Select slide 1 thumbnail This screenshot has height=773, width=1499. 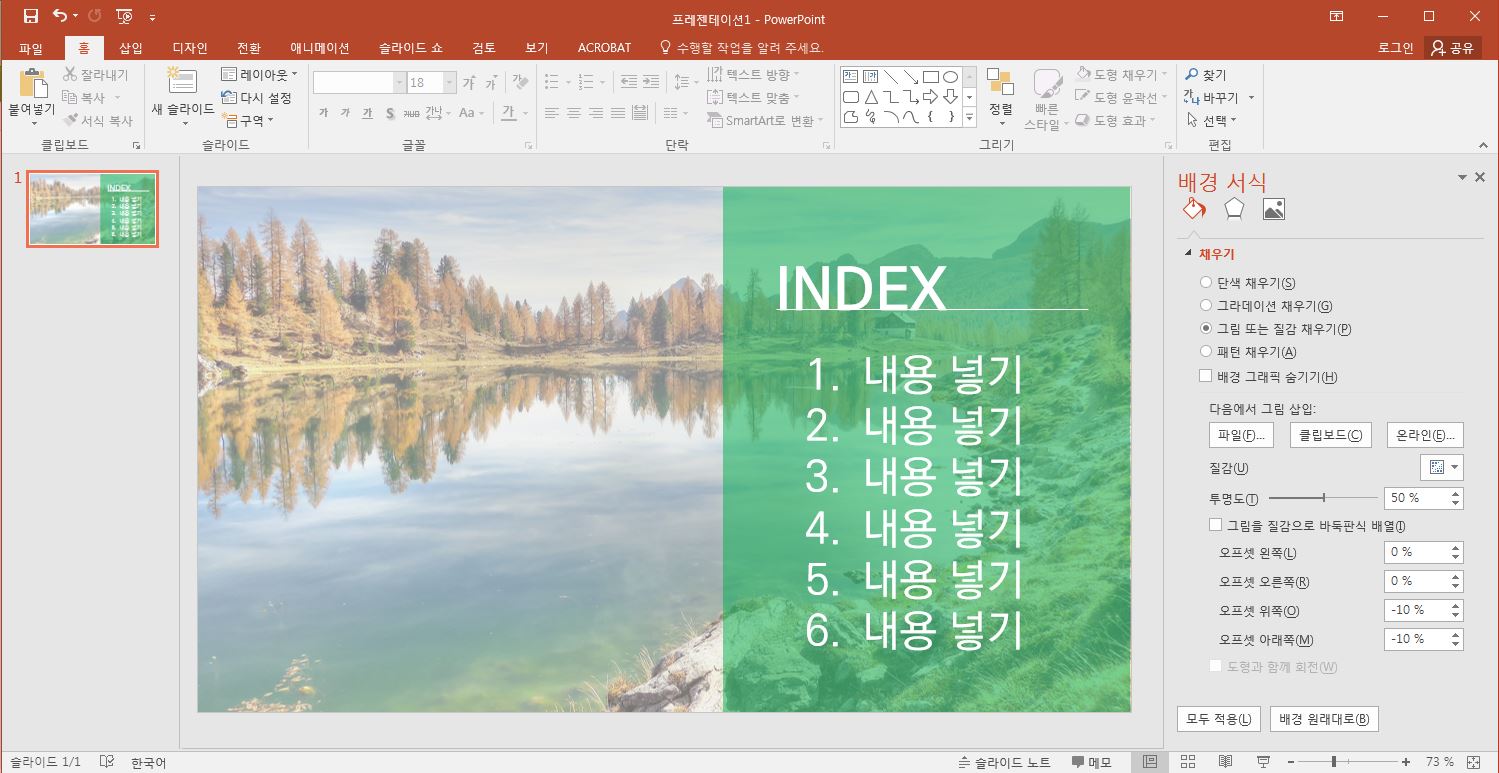[92, 208]
